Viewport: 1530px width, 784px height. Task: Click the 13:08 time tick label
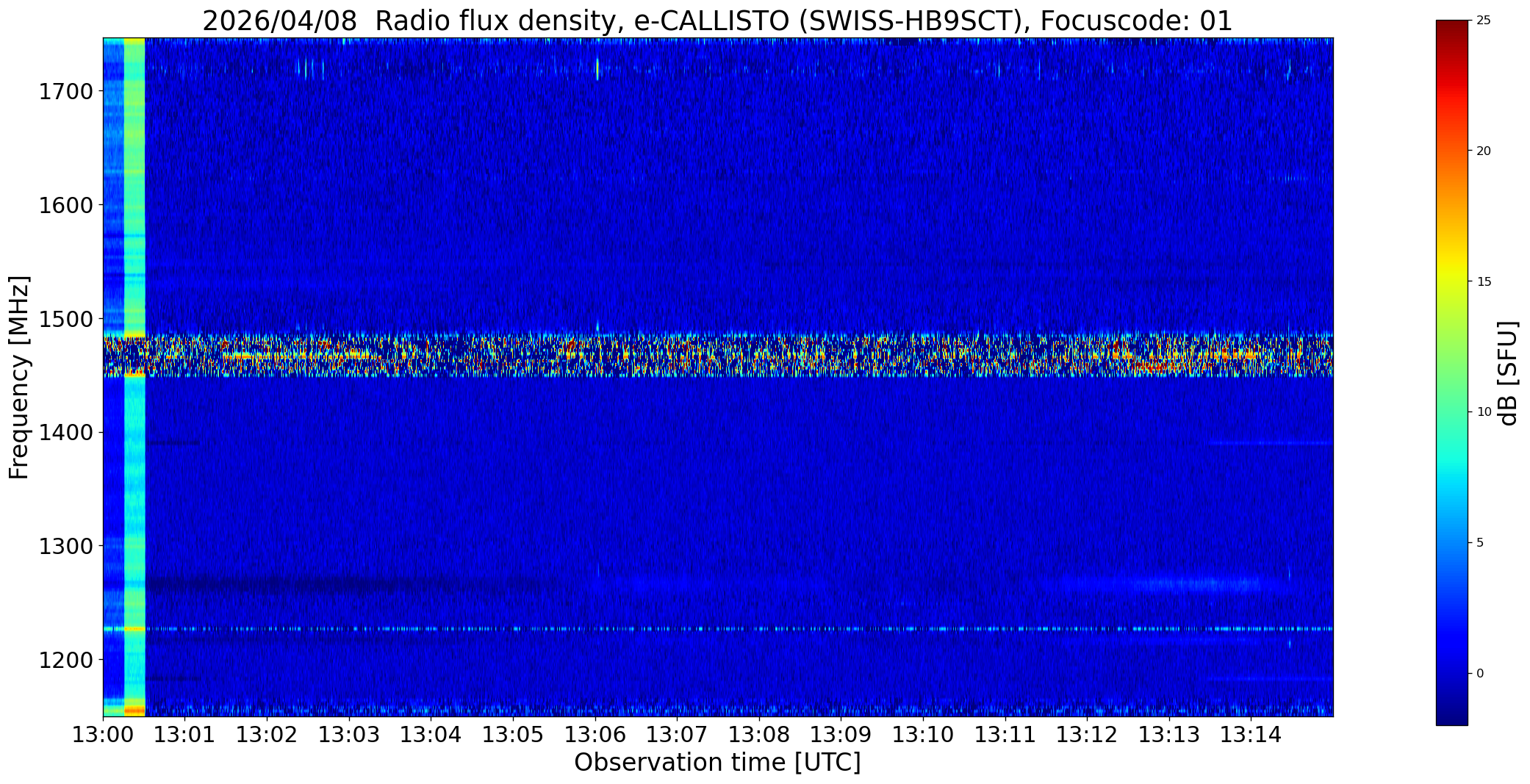[x=759, y=735]
